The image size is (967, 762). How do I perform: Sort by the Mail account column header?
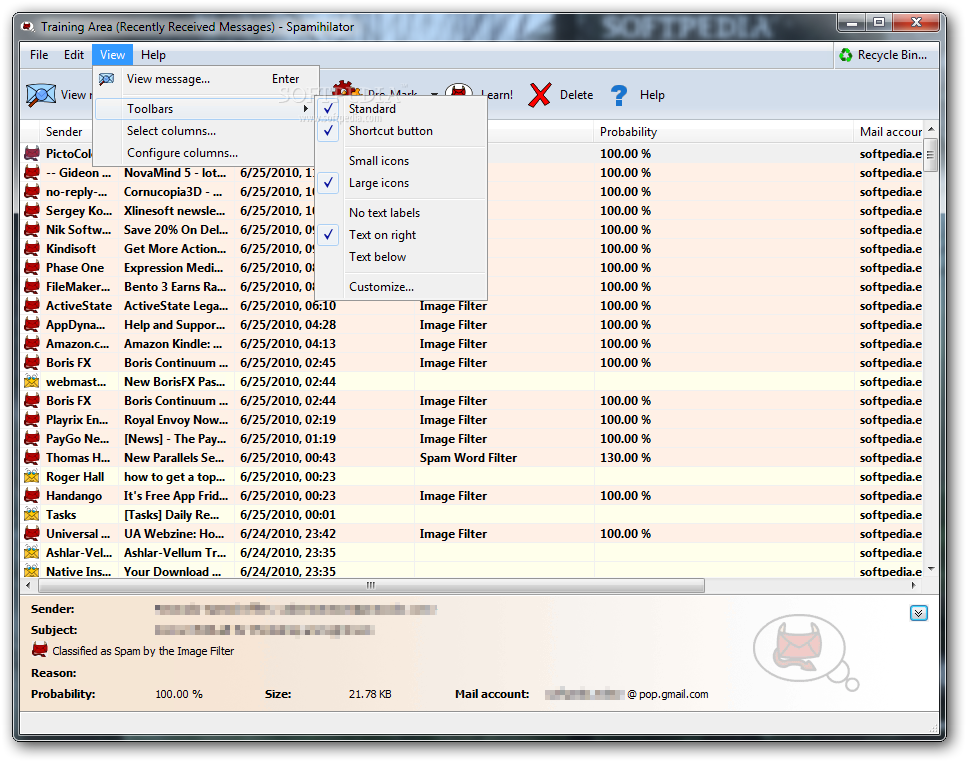click(891, 132)
